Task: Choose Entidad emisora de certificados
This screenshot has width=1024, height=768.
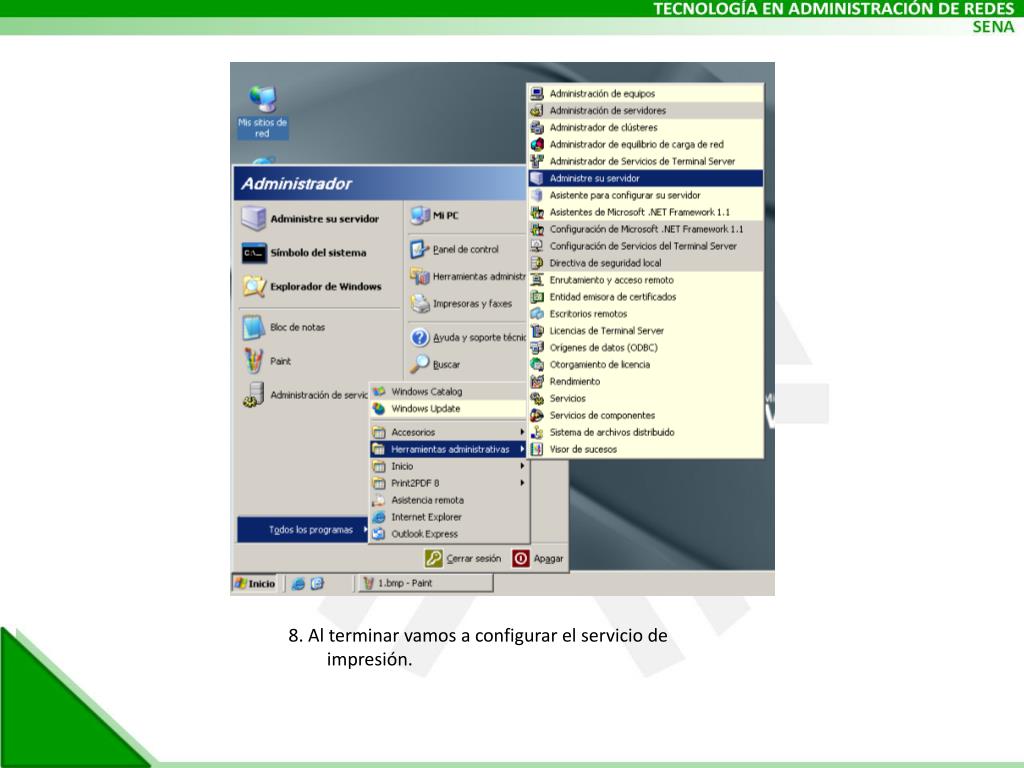Action: (645, 296)
